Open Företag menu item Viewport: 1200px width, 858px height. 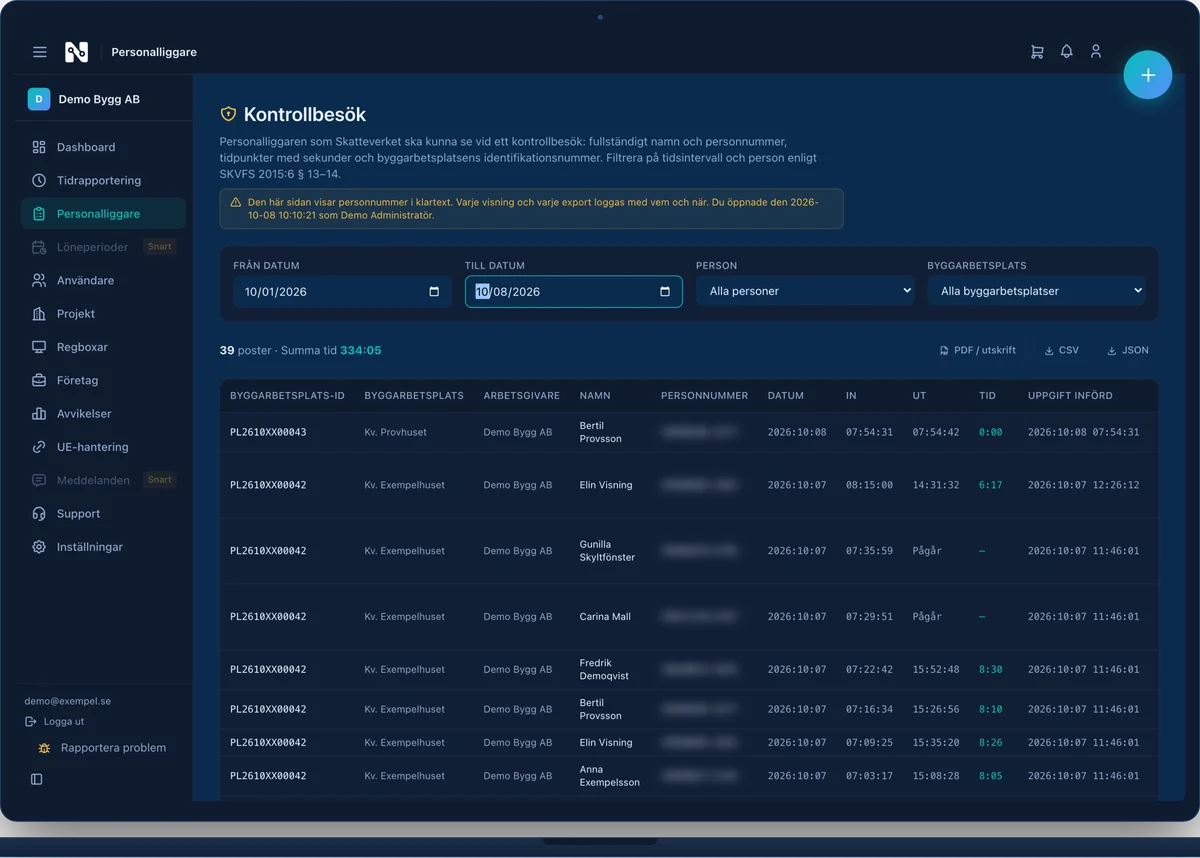103,380
